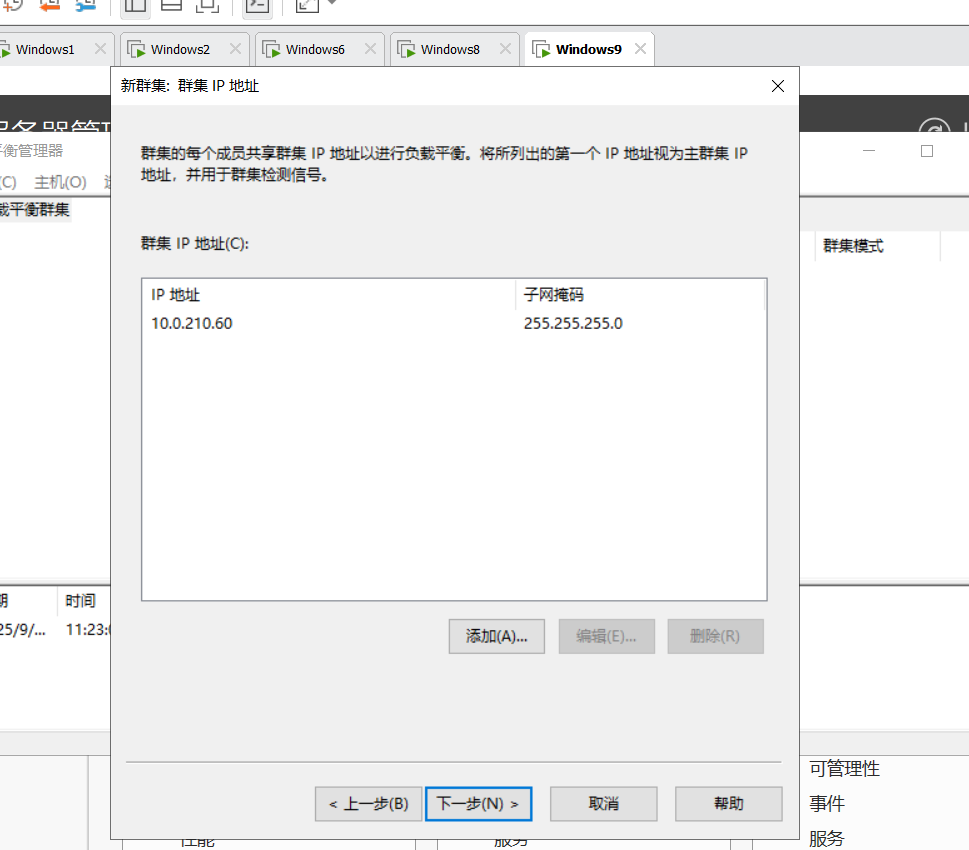
Task: Open the 主机(O) menu
Action: (60, 182)
